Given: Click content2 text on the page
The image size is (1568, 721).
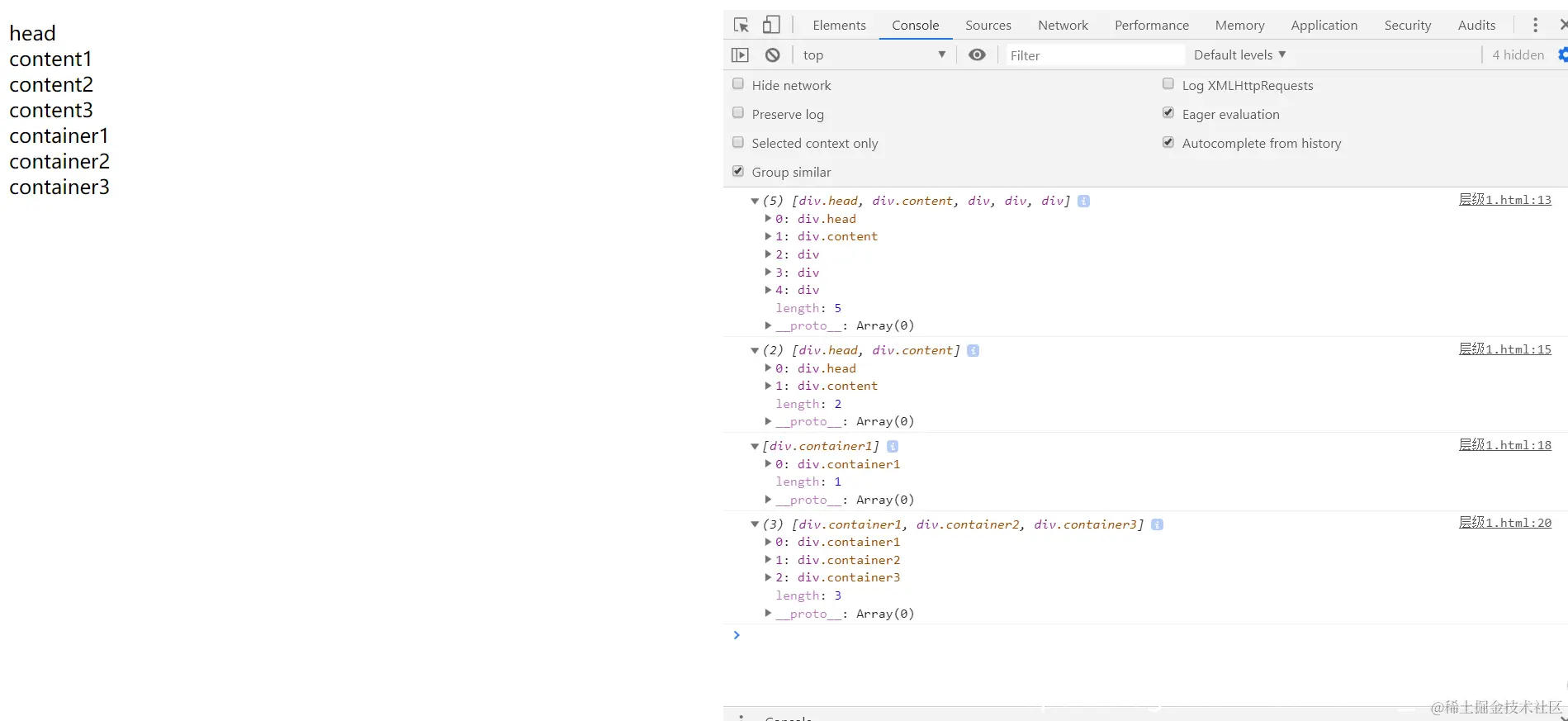Looking at the screenshot, I should click(x=51, y=85).
